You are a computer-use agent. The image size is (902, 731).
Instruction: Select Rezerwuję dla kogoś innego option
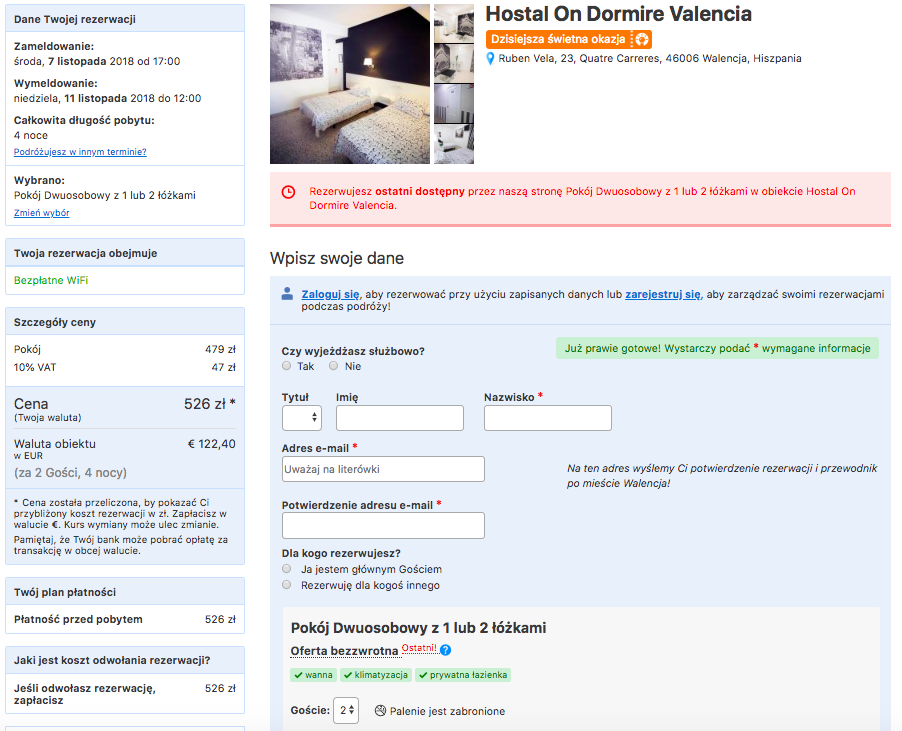click(x=287, y=585)
